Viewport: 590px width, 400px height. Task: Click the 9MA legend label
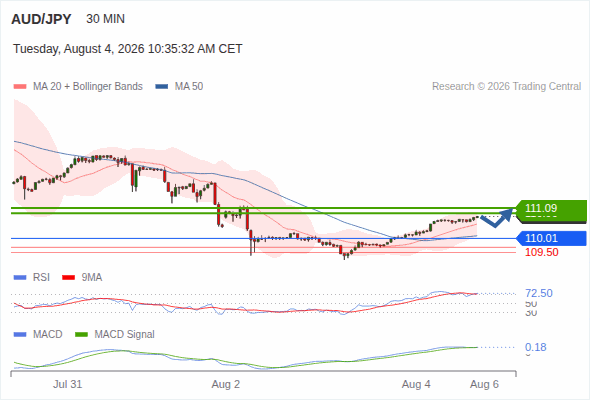tap(92, 278)
